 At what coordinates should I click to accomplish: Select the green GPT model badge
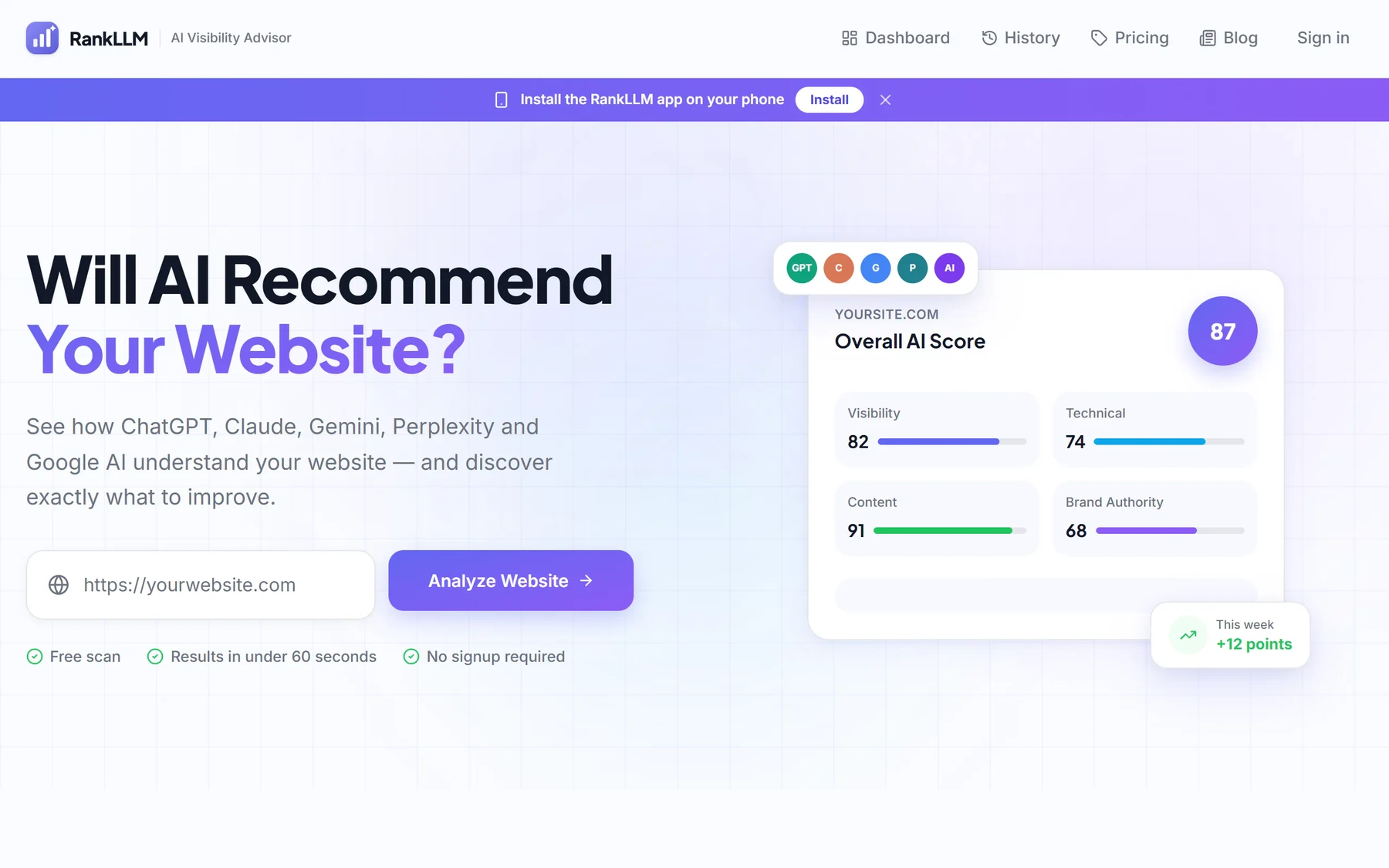(802, 268)
